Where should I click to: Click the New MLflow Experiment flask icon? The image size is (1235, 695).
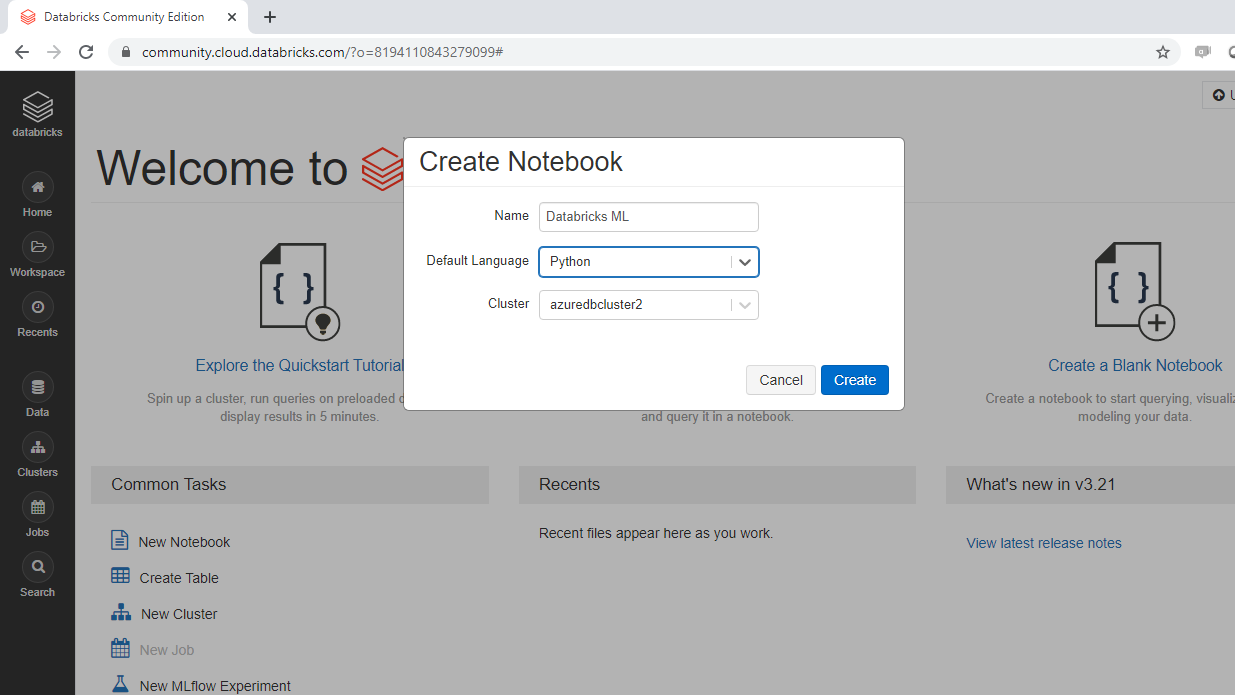121,685
